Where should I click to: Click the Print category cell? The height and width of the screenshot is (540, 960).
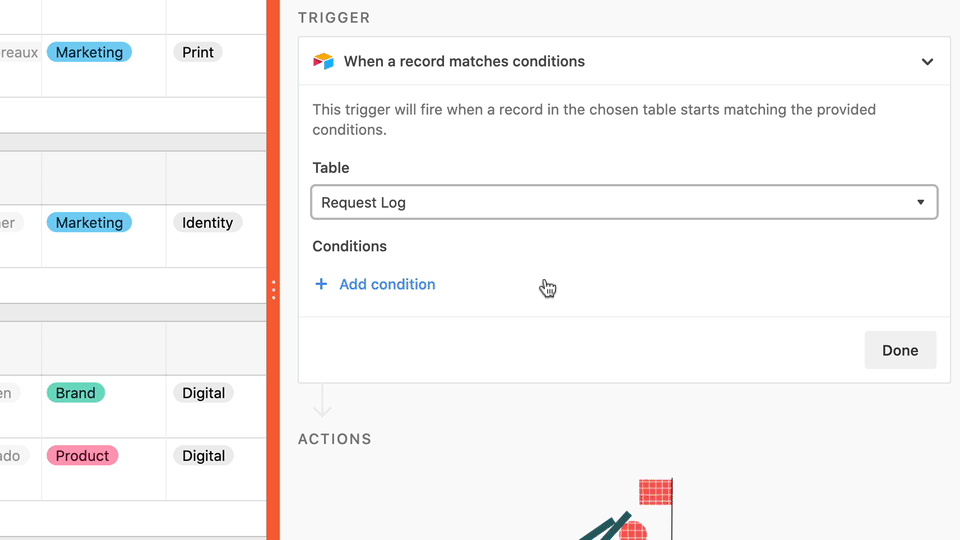point(198,52)
